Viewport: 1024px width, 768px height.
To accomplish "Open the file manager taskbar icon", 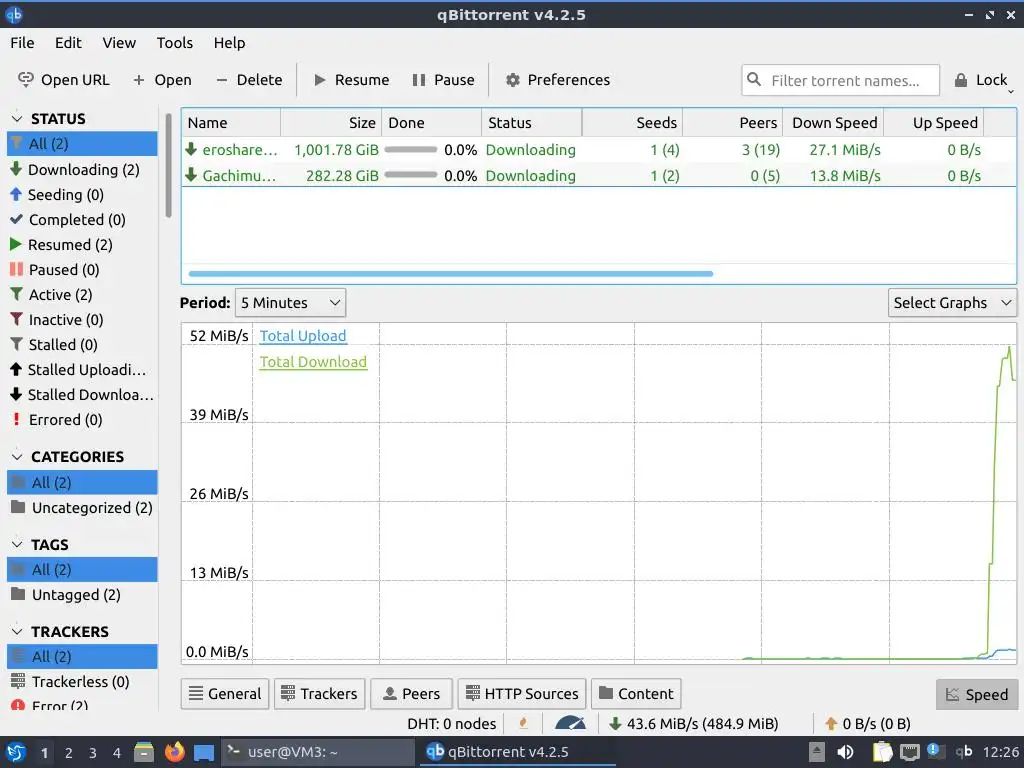I will tap(144, 752).
